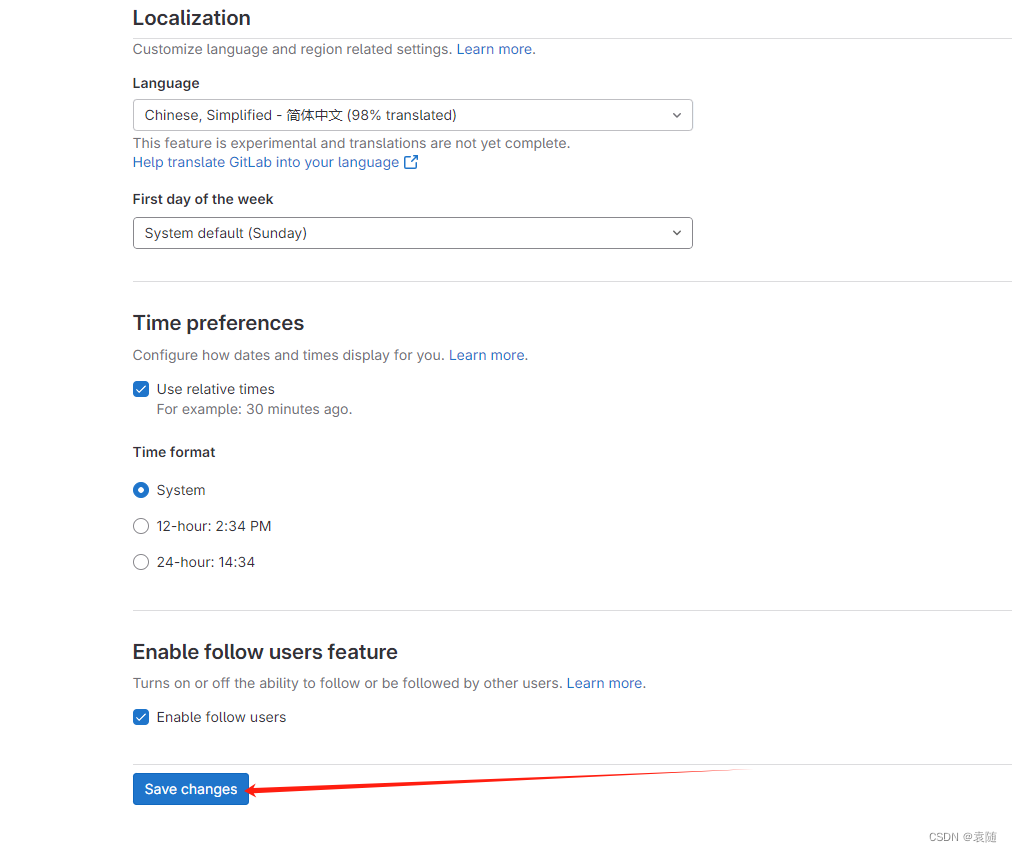Select the System time format radio
This screenshot has height=852, width=1012.
pyautogui.click(x=141, y=491)
